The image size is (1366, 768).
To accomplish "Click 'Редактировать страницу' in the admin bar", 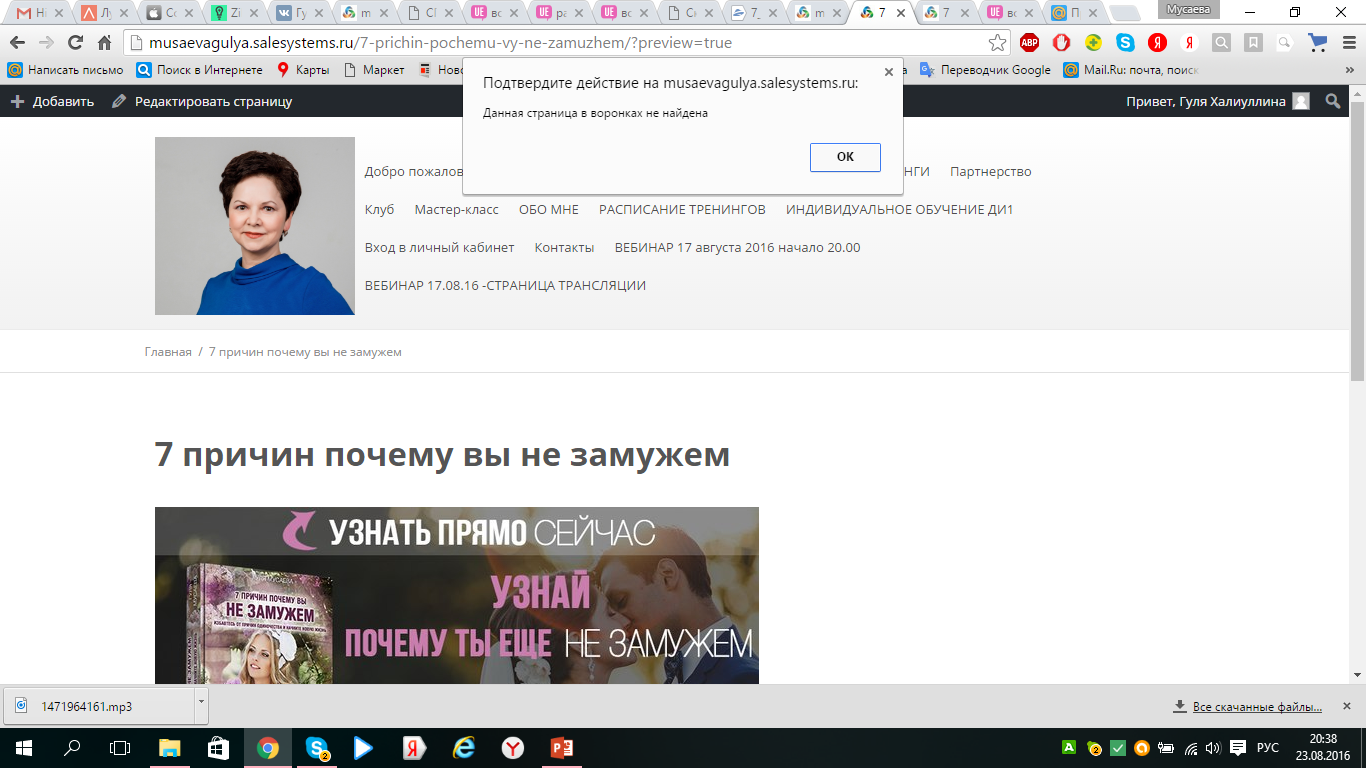I will click(213, 101).
